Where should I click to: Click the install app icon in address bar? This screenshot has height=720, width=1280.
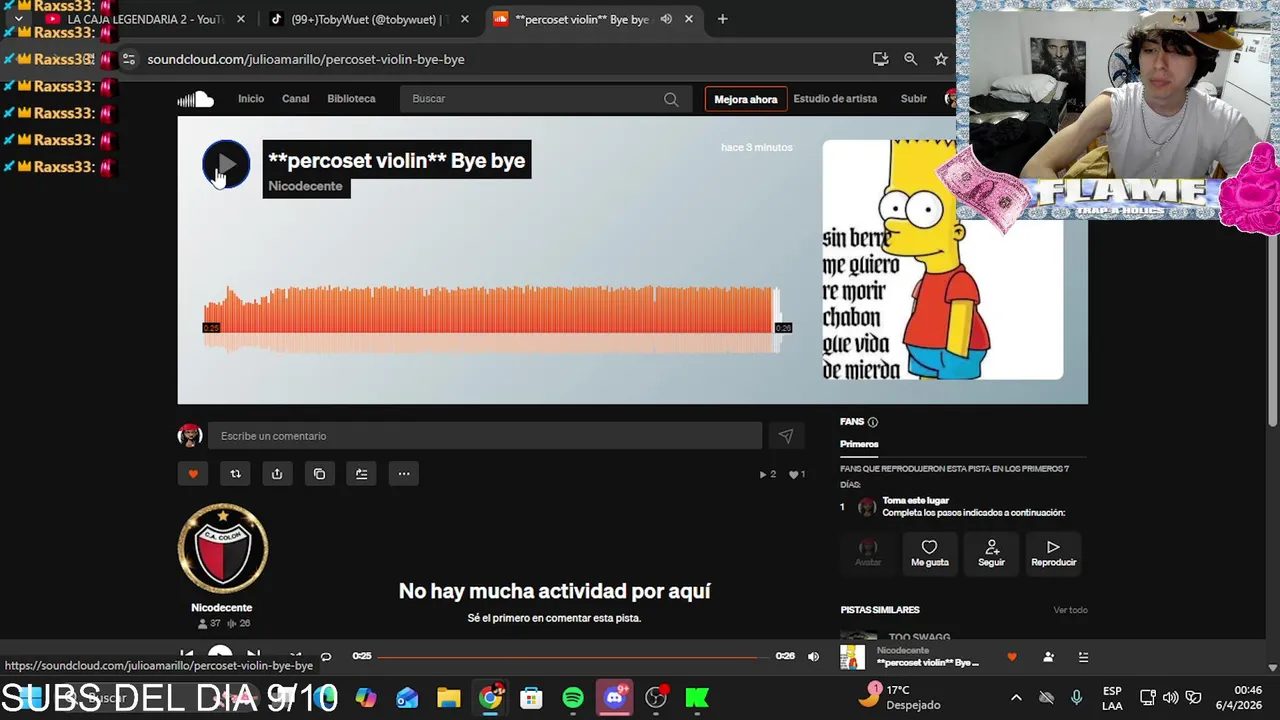point(880,59)
